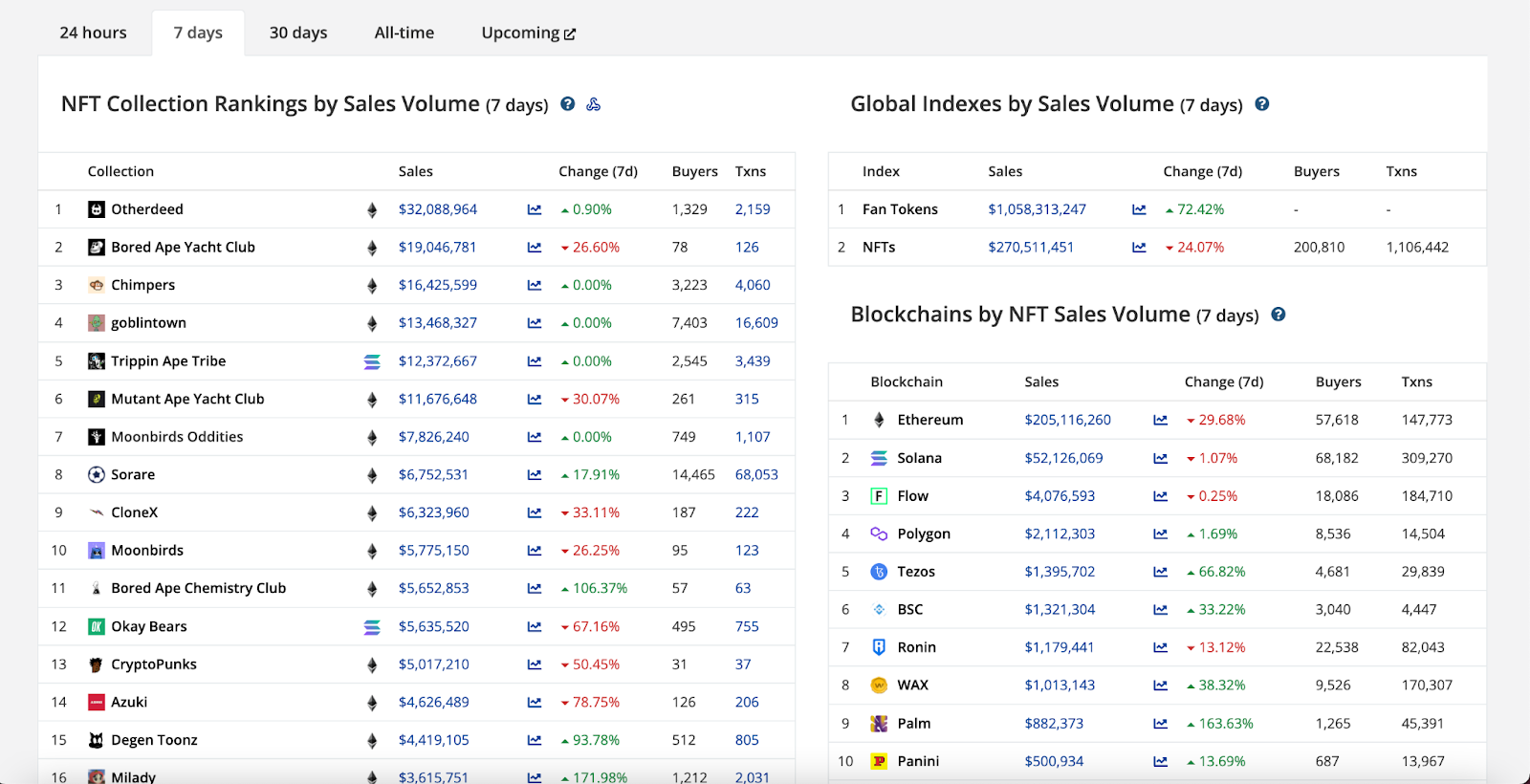Open Tezos sales chart icon
This screenshot has width=1530, height=784.
(x=1160, y=572)
